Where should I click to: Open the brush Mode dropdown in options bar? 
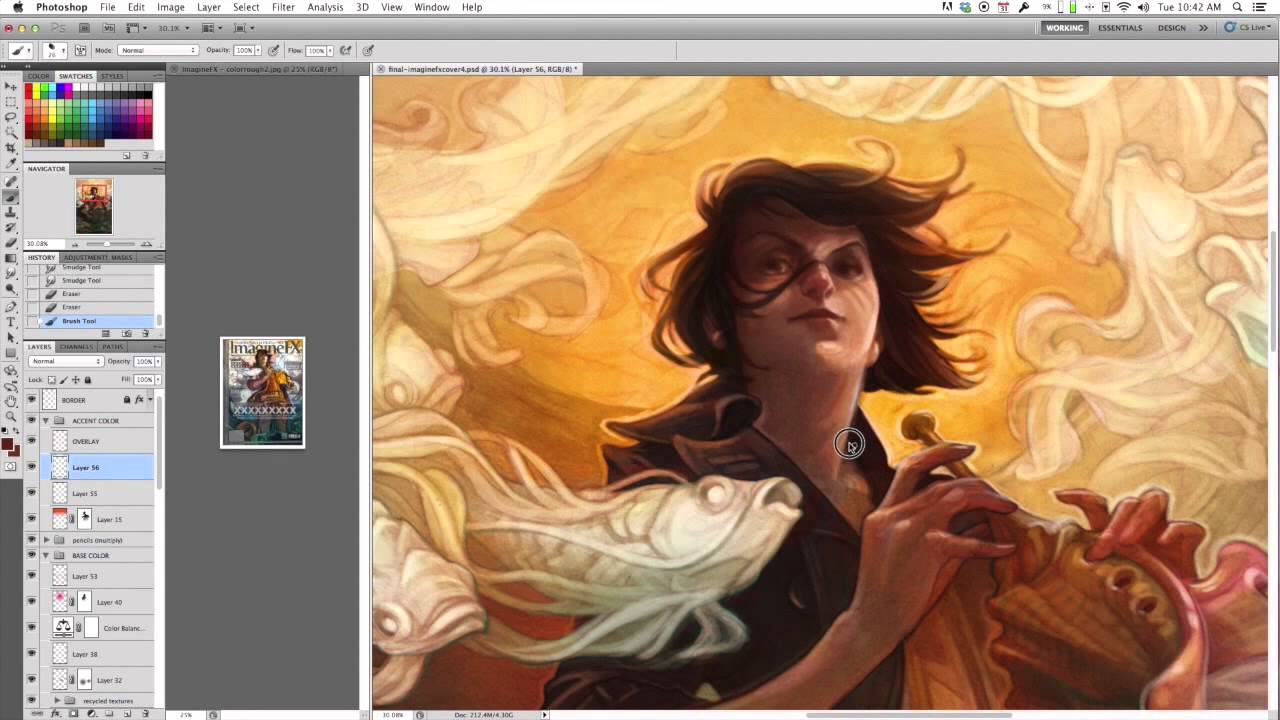[158, 50]
